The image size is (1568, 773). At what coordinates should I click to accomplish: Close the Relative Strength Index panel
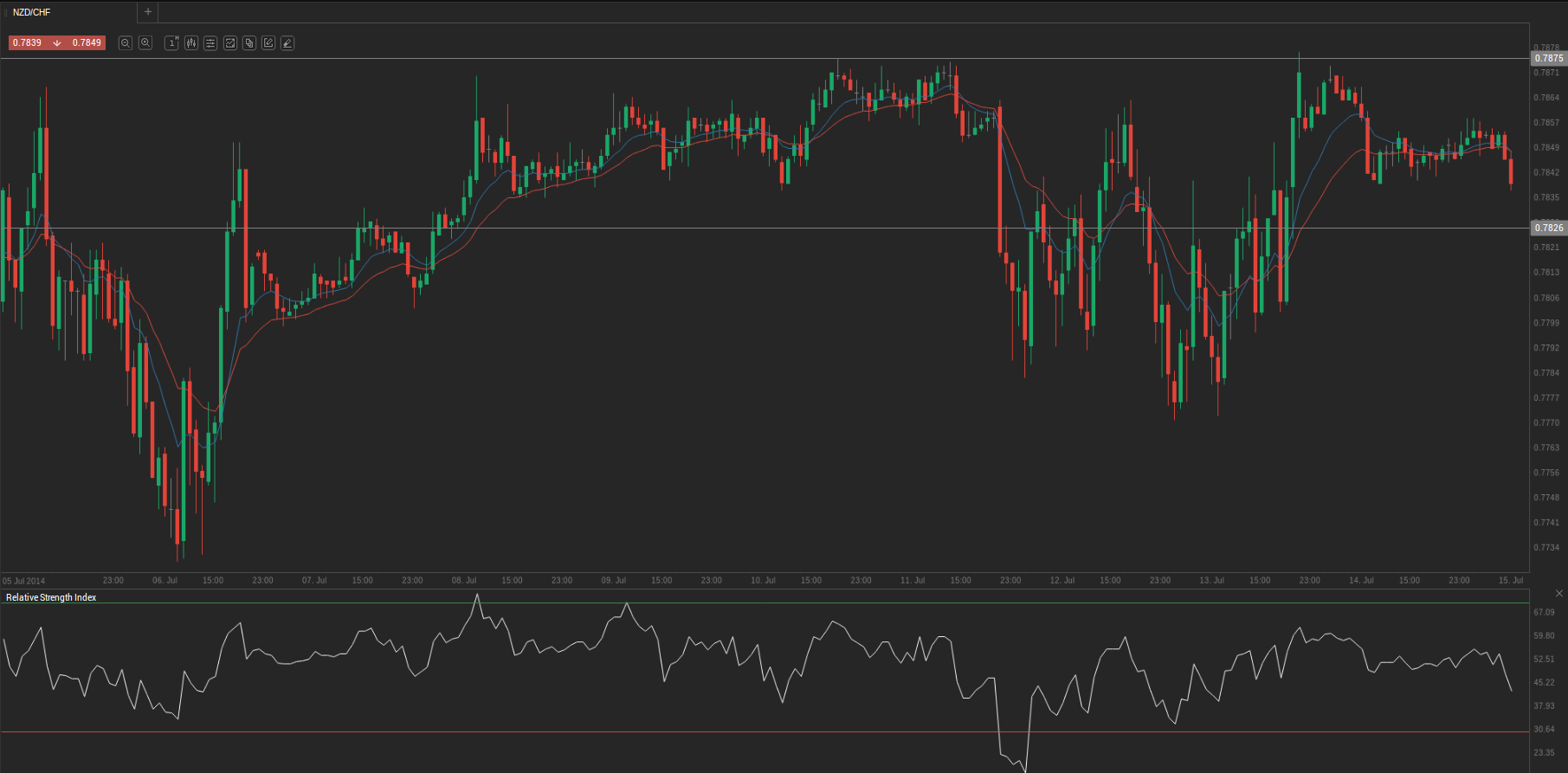[x=1558, y=594]
